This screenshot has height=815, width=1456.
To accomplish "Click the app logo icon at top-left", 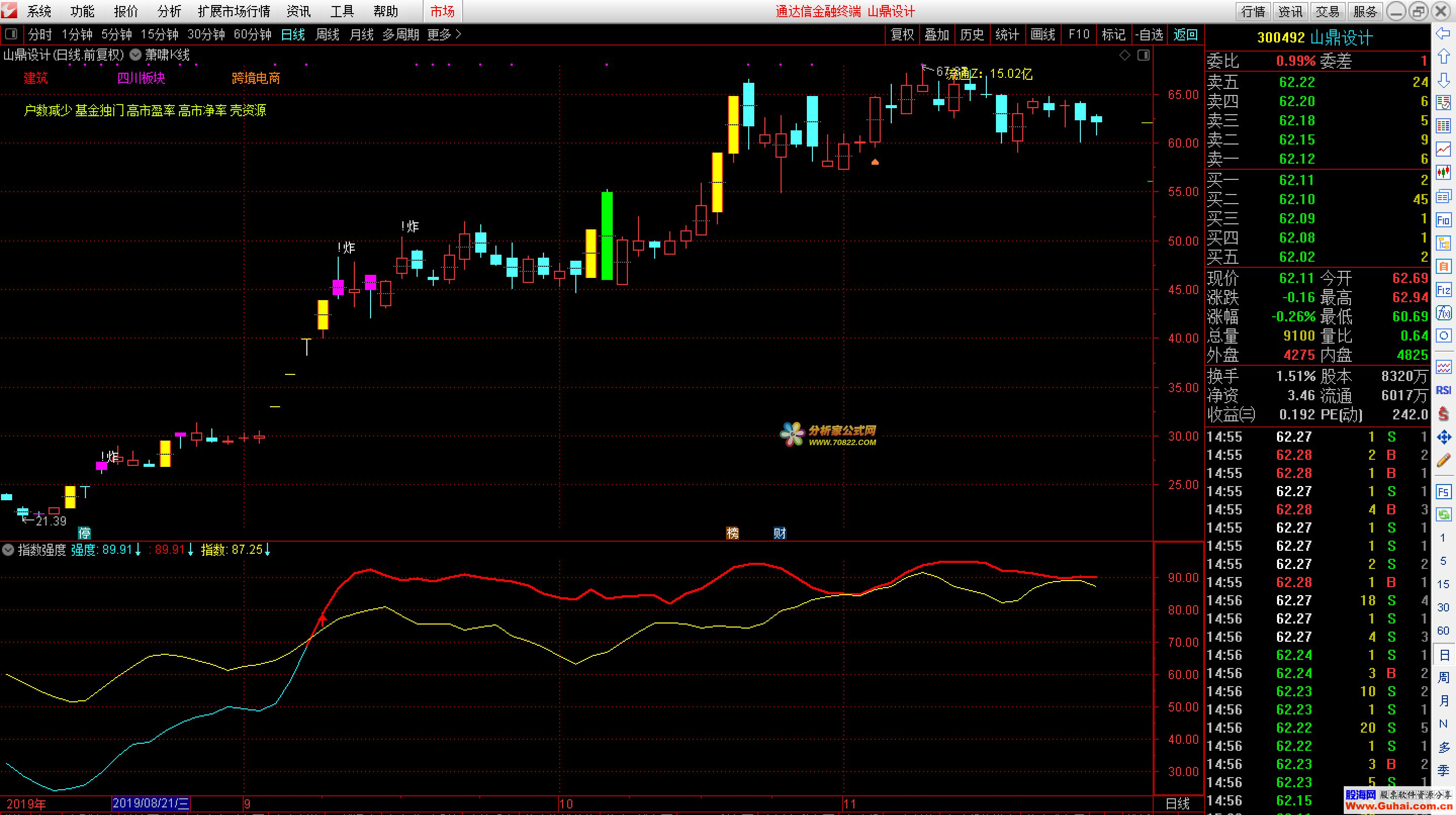I will click(10, 10).
